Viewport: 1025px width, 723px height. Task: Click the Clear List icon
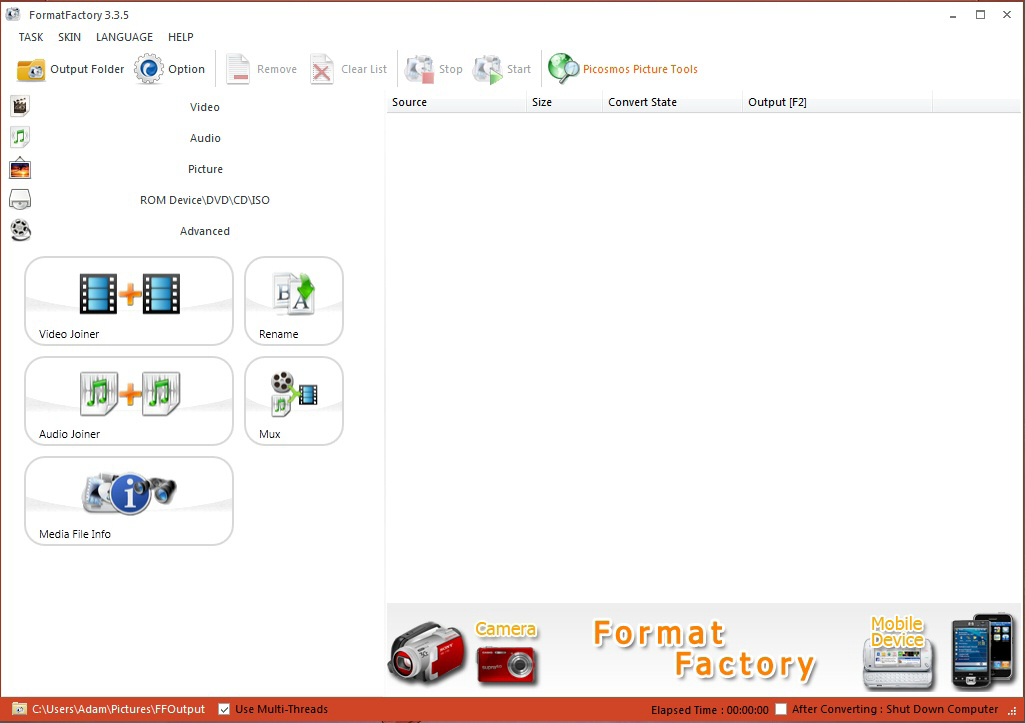coord(322,69)
